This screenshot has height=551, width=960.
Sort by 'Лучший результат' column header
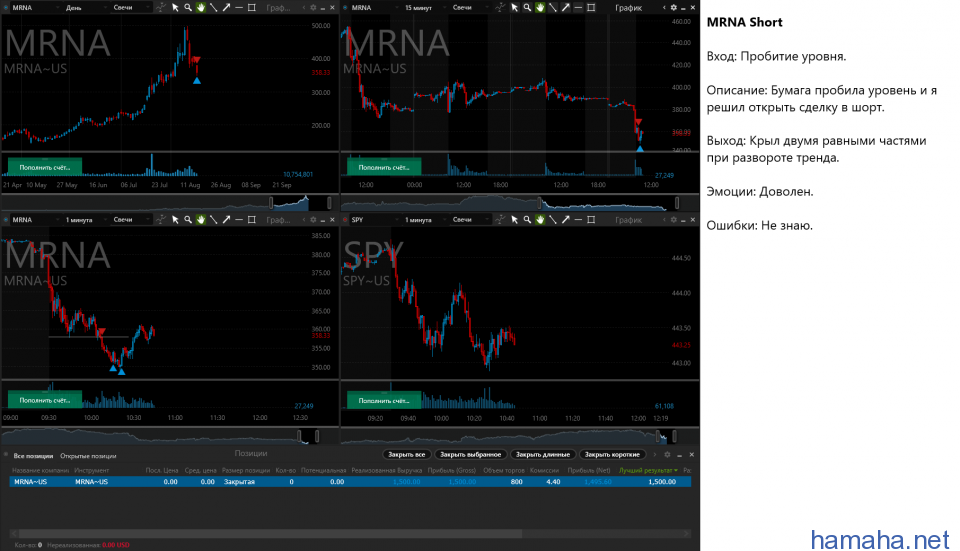tap(648, 470)
